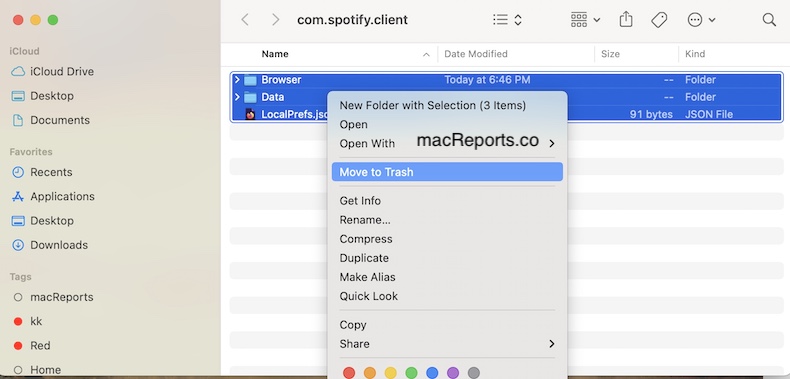Choose Move to Trash
790x379 pixels.
[447, 172]
